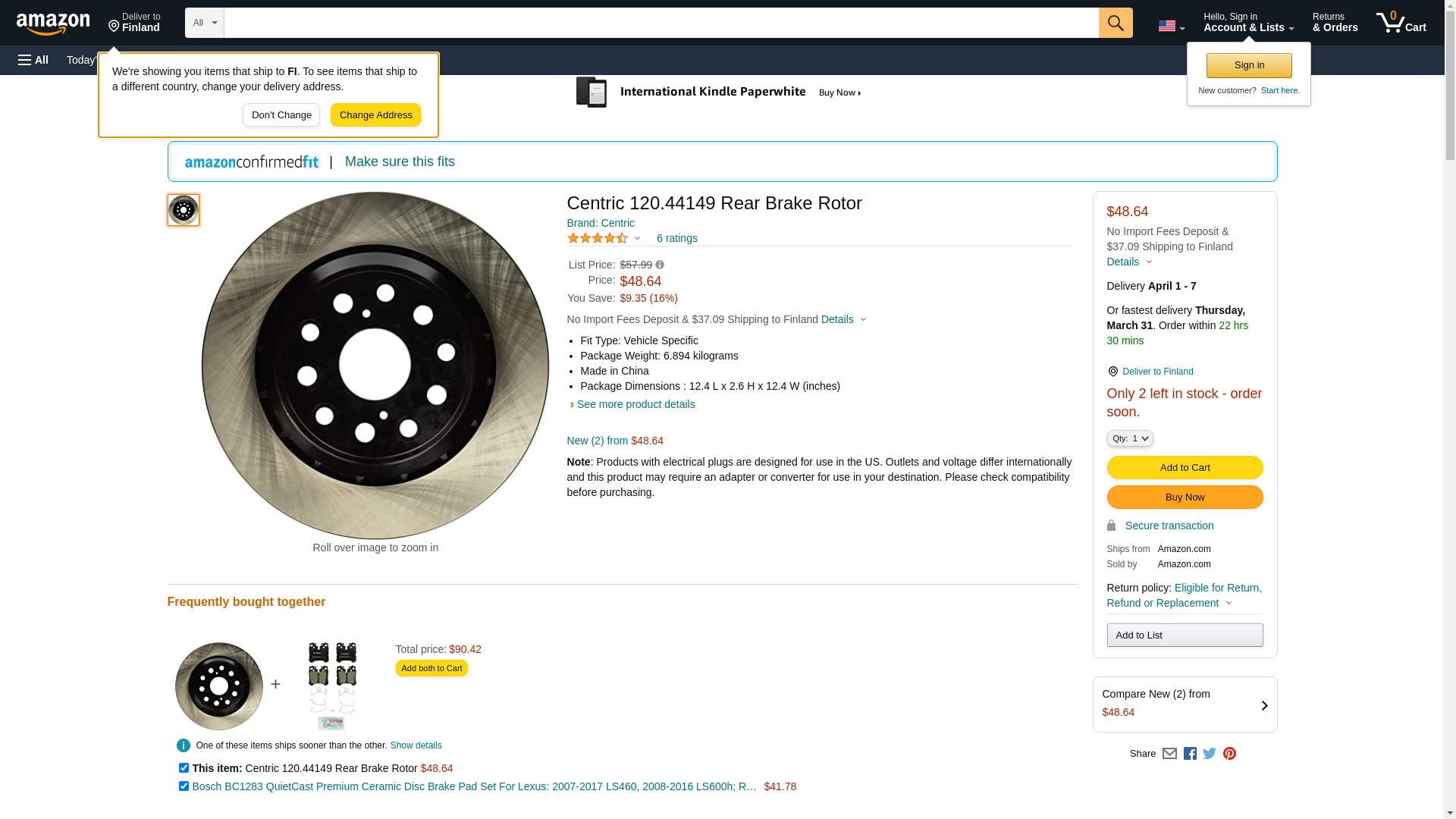Expand the star ratings breakdown popover
Viewport: 1456px width, 819px height.
[637, 239]
